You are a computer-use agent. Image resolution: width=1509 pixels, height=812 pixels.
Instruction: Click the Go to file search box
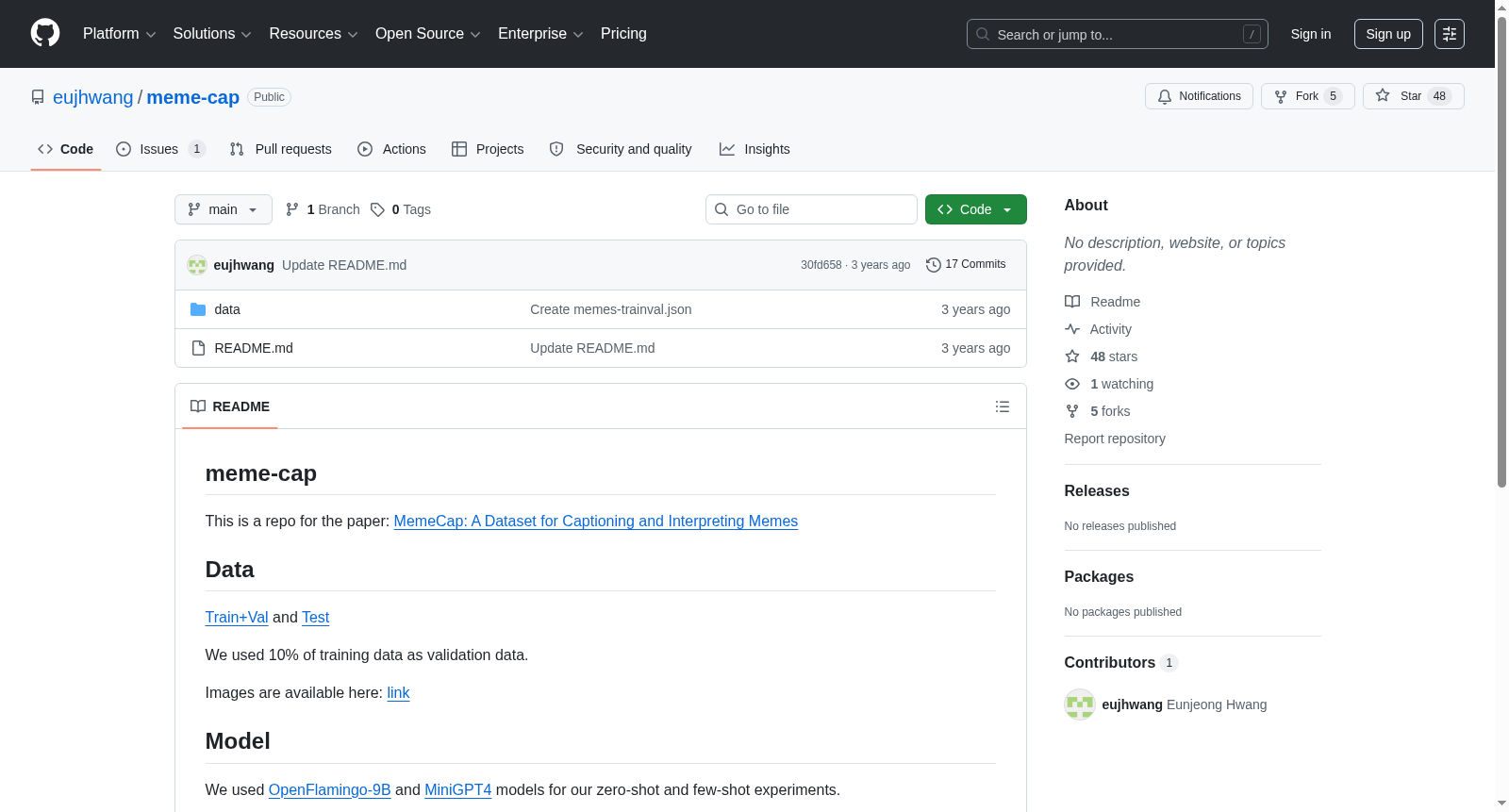click(811, 209)
